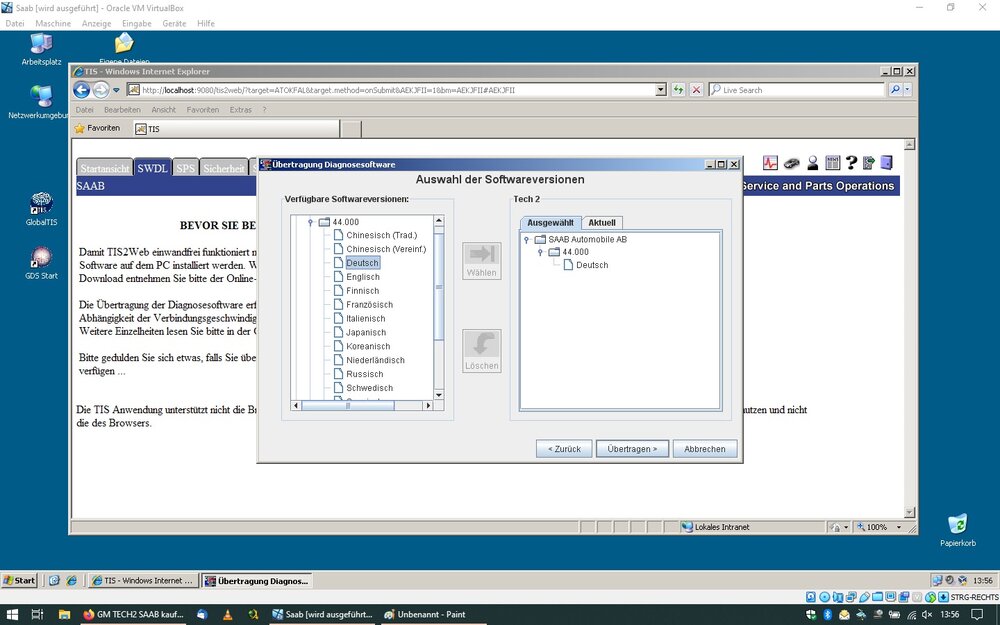Open the car icon in TIS toolbar

pos(791,163)
